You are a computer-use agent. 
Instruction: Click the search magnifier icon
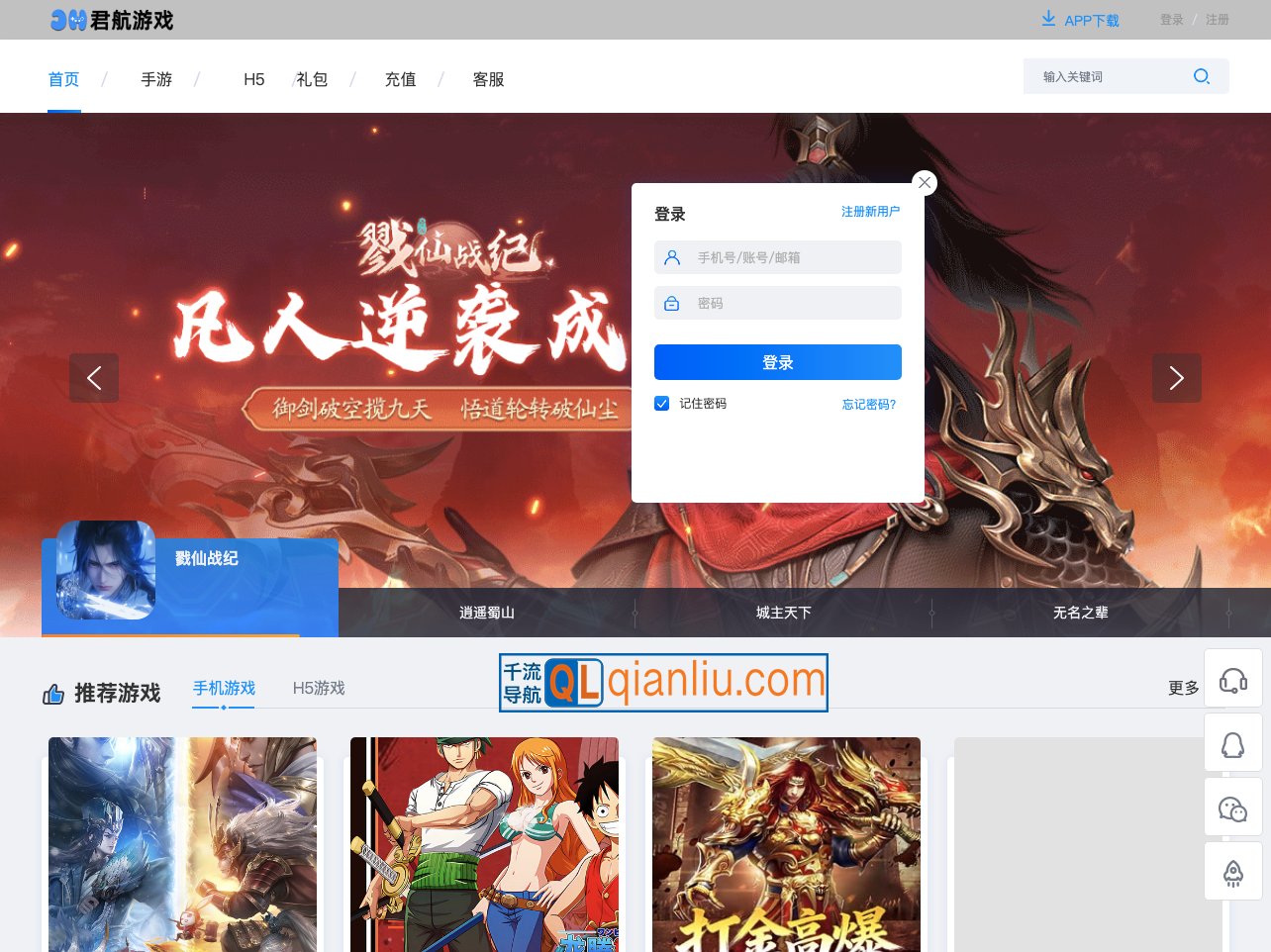click(x=1201, y=76)
